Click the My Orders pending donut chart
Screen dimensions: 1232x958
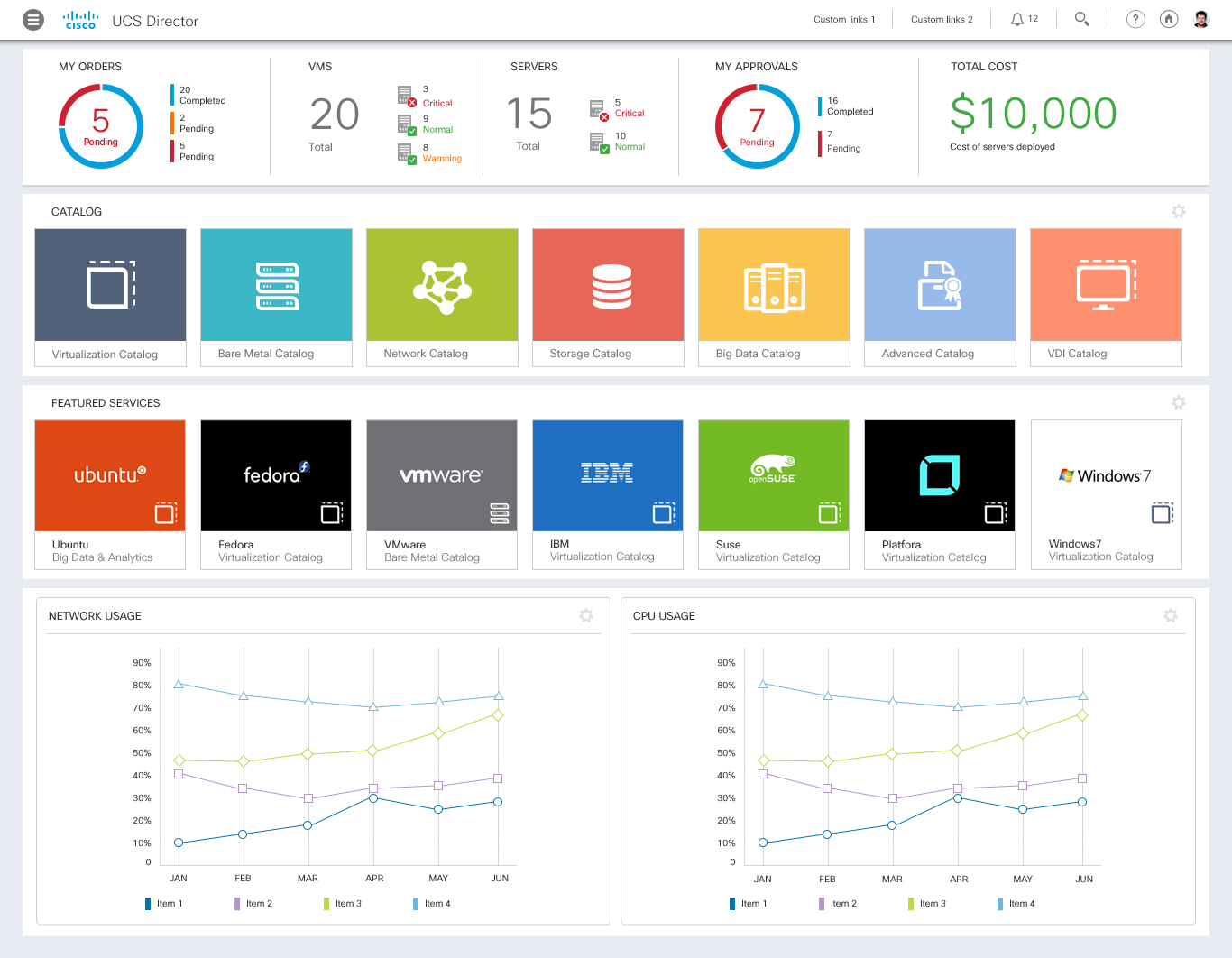[x=101, y=126]
